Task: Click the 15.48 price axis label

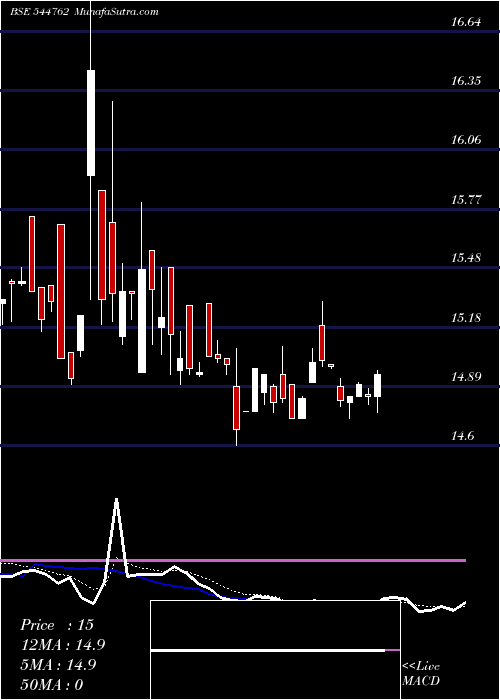Action: click(x=466, y=258)
